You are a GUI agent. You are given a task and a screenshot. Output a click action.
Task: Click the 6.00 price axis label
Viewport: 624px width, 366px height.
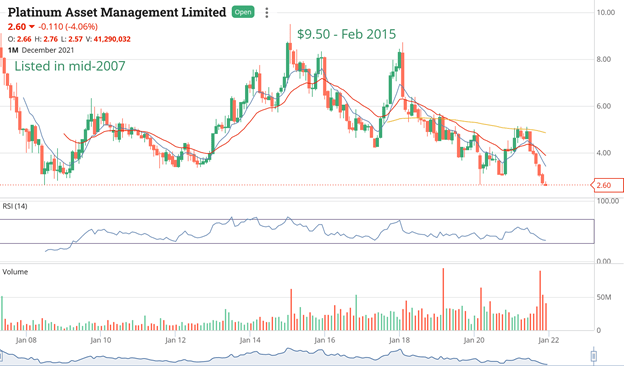(x=603, y=106)
